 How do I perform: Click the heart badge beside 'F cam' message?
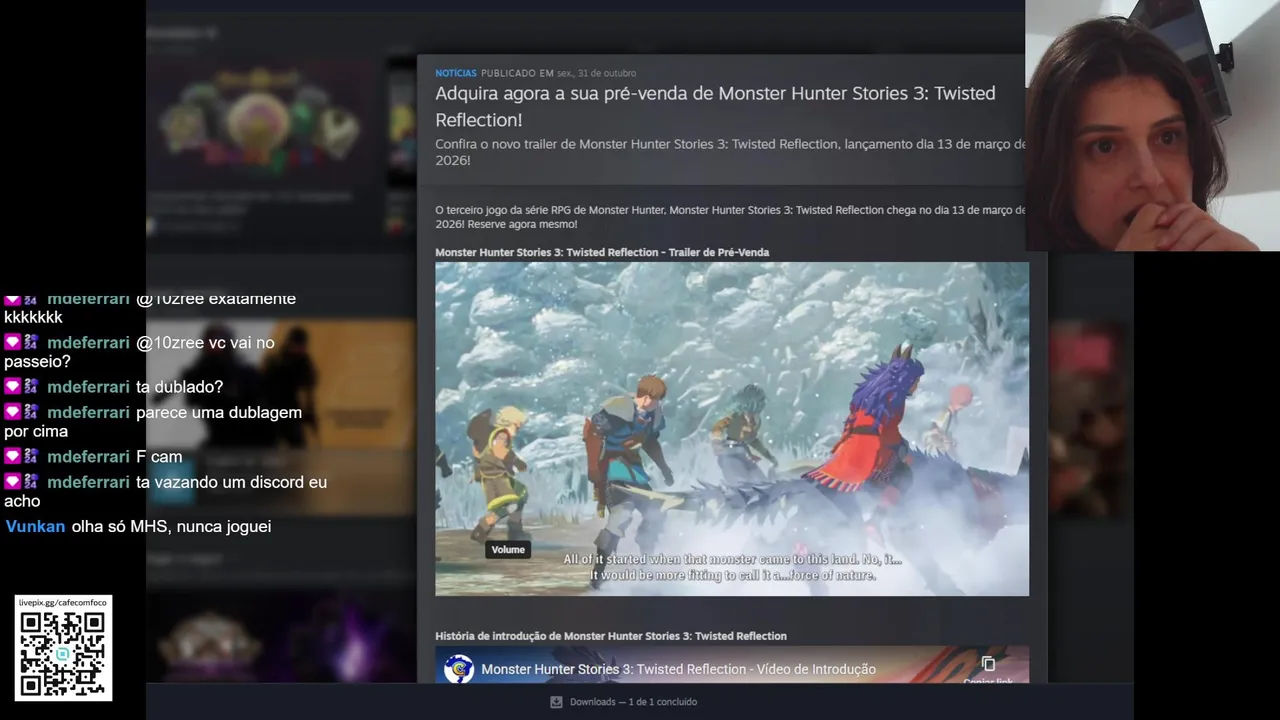[12, 456]
